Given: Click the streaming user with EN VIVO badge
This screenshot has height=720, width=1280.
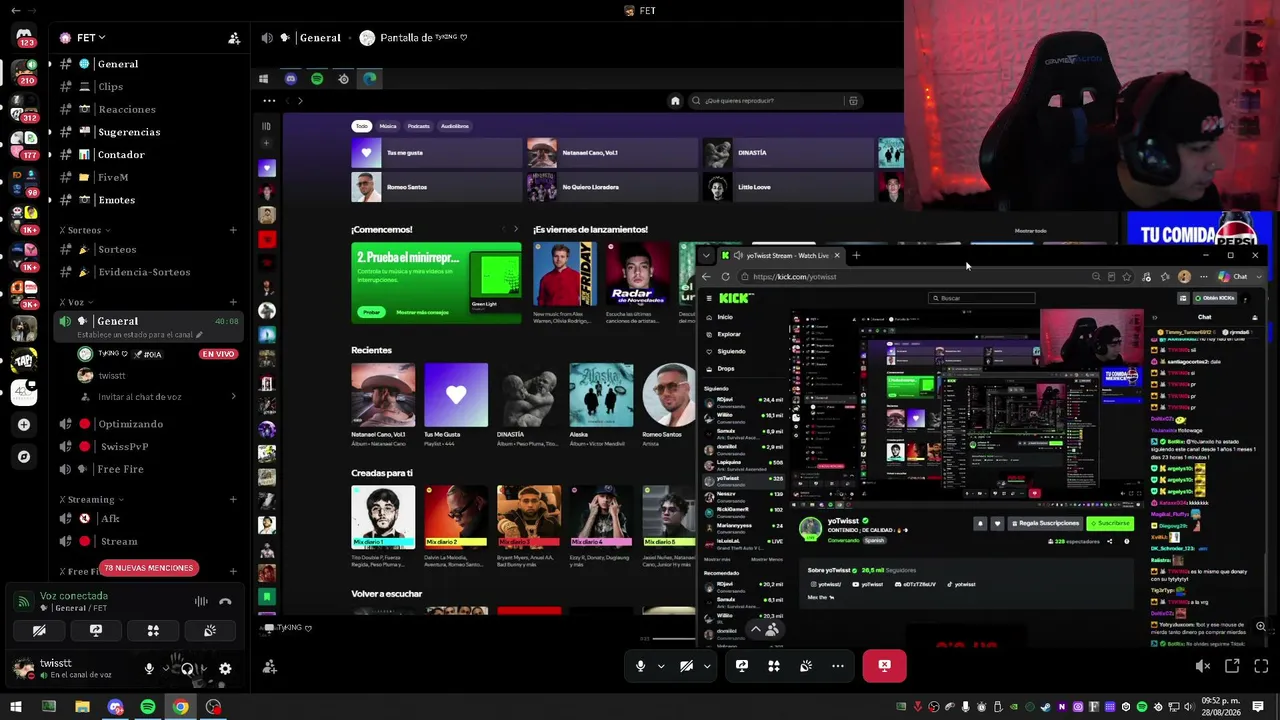Looking at the screenshot, I should point(158,354).
